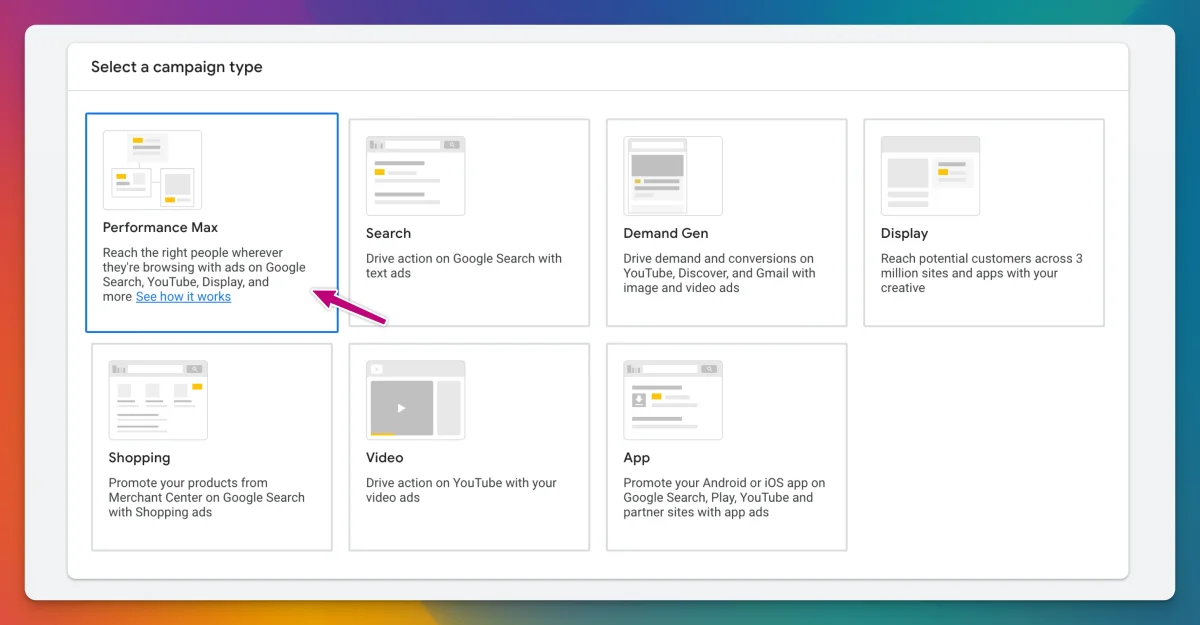Click 'Reach the right people' description
The image size is (1200, 625).
pos(204,275)
